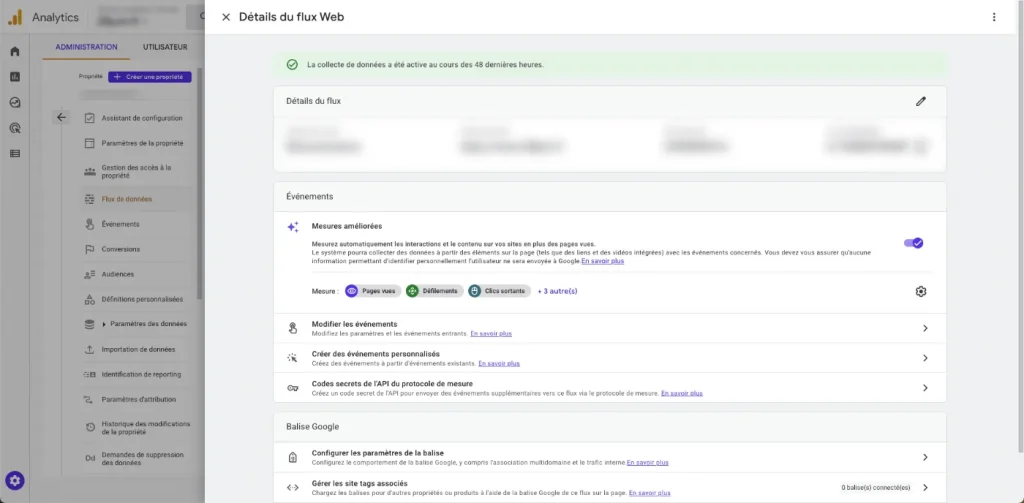Screen dimensions: 1024x503
Task: Close the Détails du flux Web panel
Action: pos(226,17)
